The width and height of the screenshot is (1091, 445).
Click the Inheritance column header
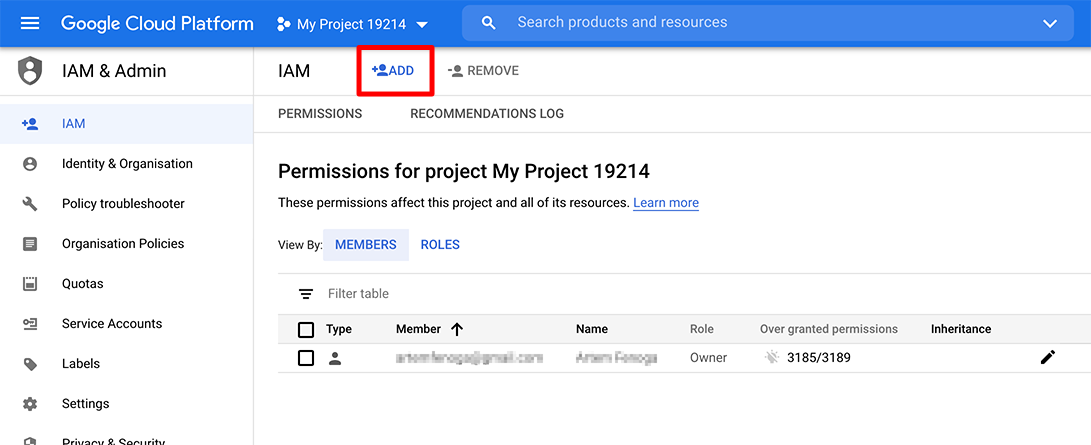pos(961,330)
